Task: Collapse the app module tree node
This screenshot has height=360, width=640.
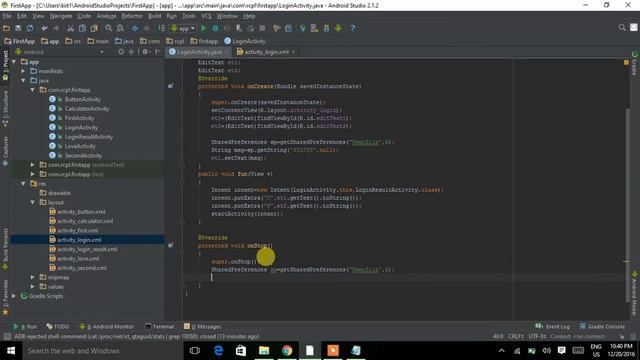Action: (15, 62)
